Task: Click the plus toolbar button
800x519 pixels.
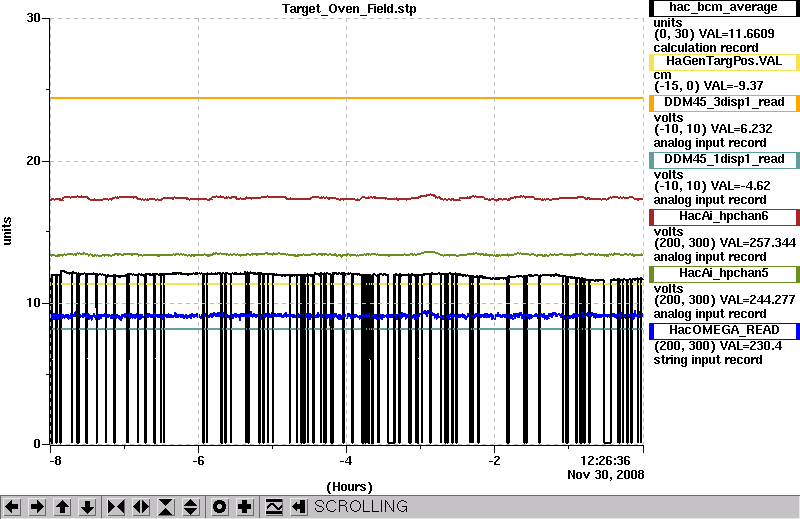Action: (245, 507)
